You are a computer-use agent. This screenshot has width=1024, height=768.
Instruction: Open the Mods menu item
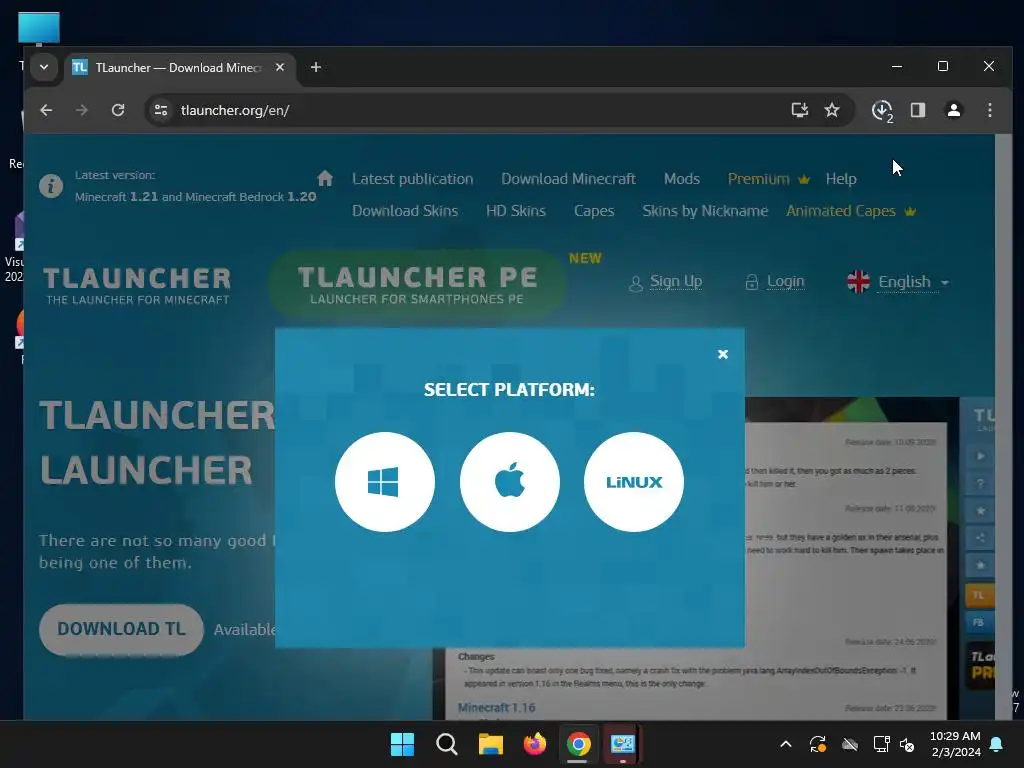[682, 179]
